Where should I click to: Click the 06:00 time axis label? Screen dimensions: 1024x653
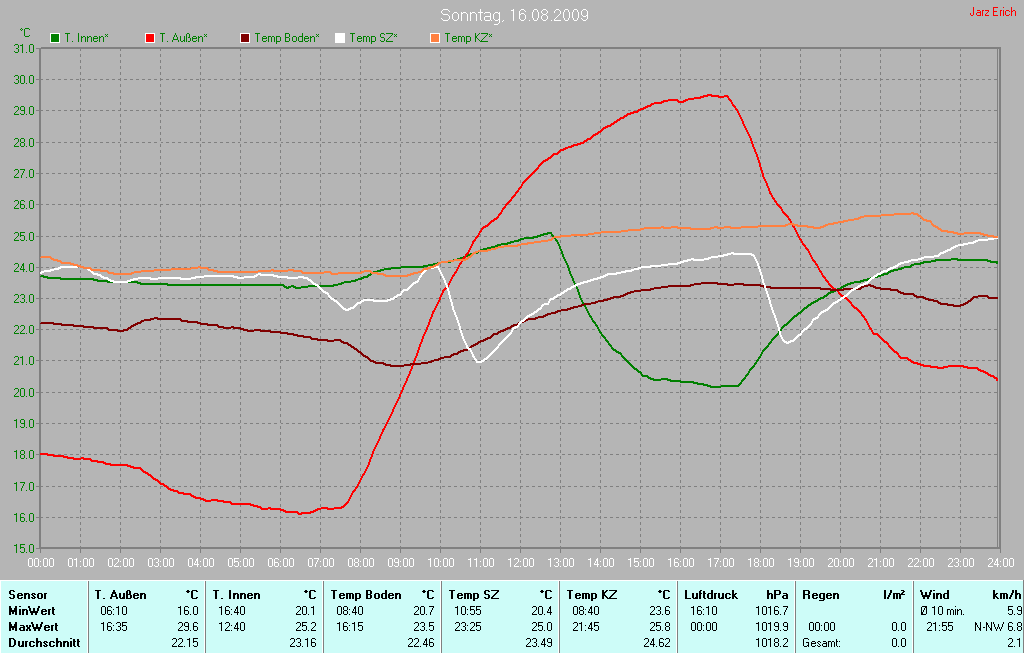(281, 562)
